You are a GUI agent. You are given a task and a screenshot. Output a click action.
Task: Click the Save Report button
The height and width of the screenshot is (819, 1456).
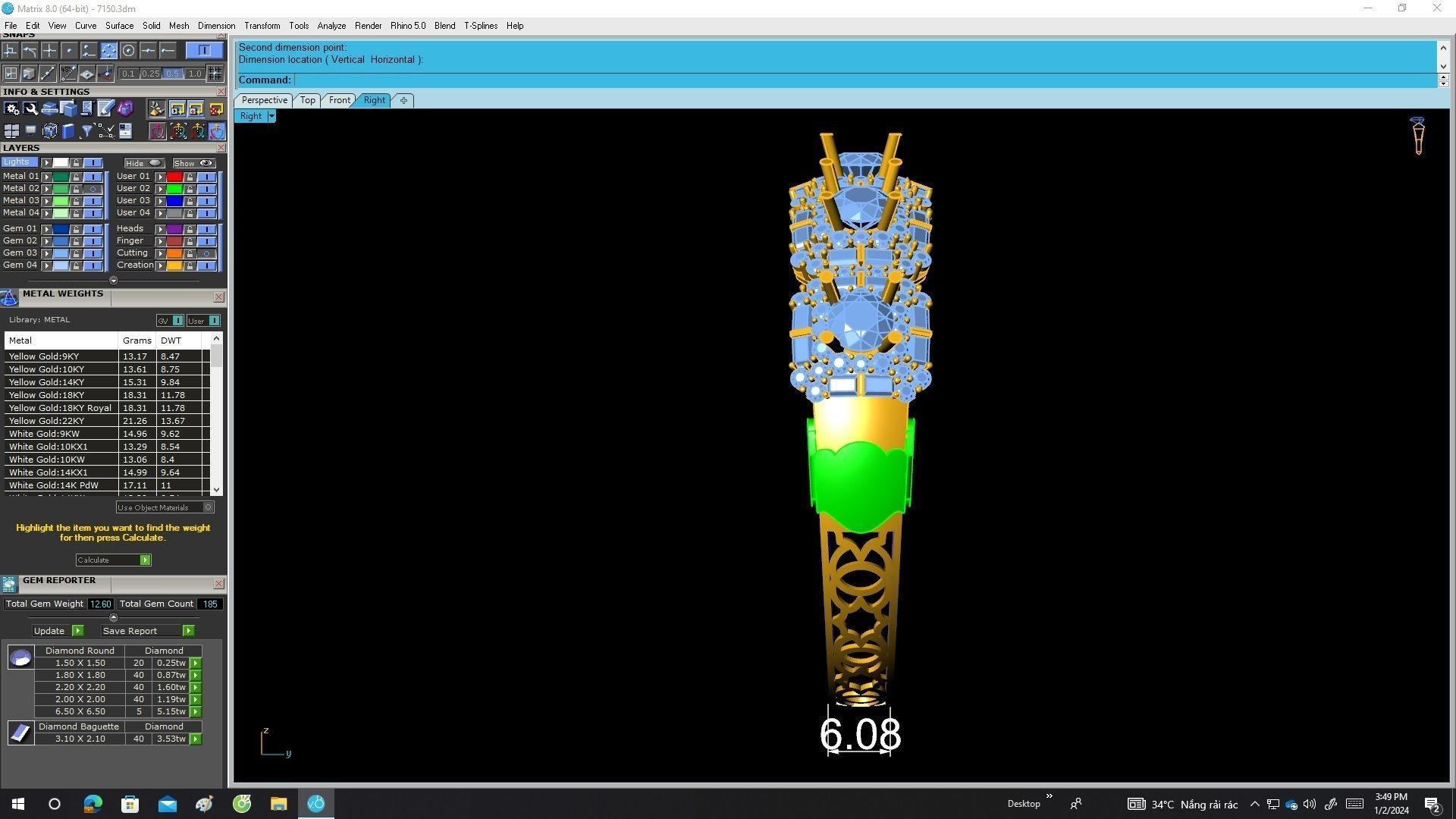coord(130,631)
